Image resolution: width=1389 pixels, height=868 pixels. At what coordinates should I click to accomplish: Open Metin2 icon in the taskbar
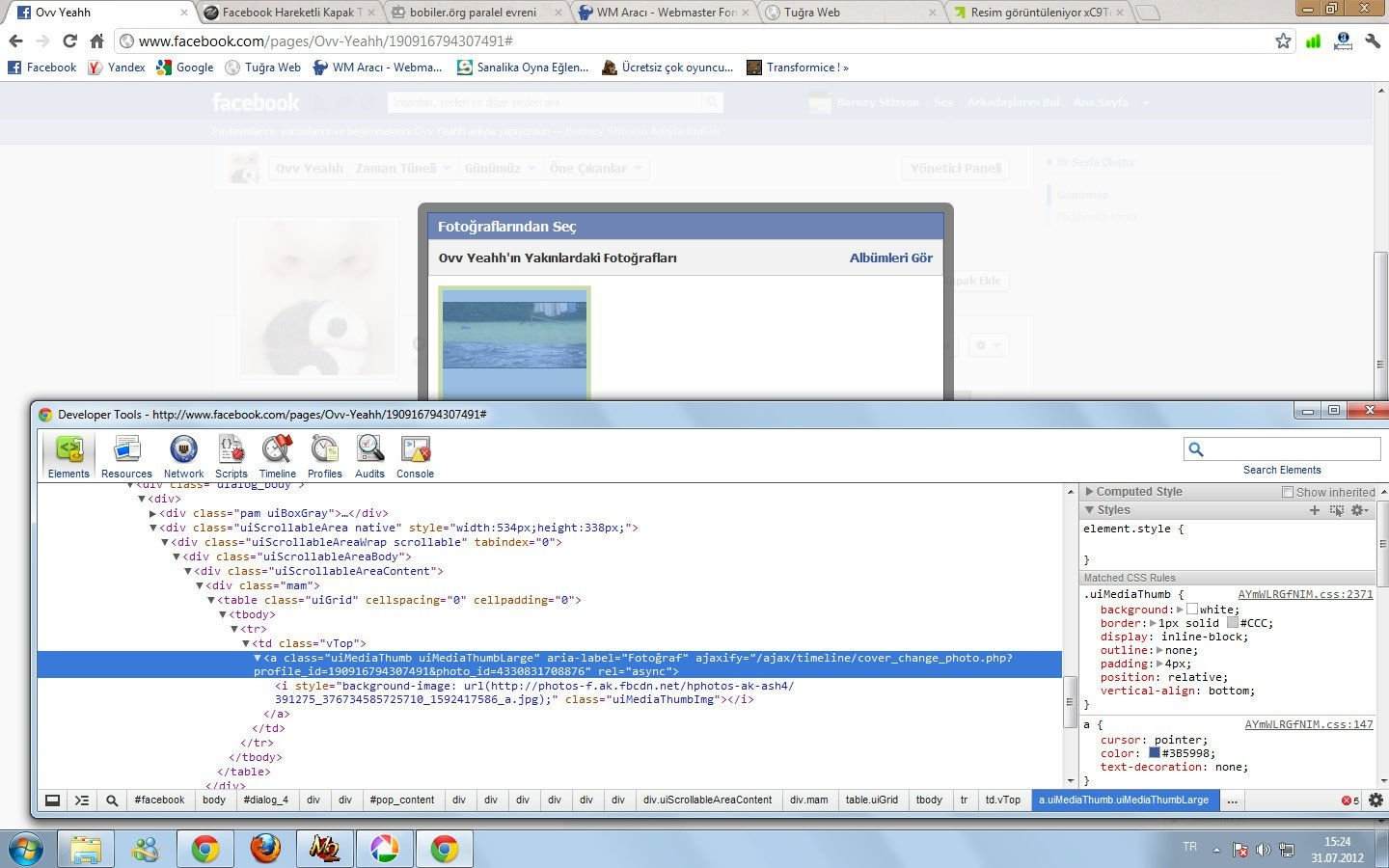click(x=324, y=849)
